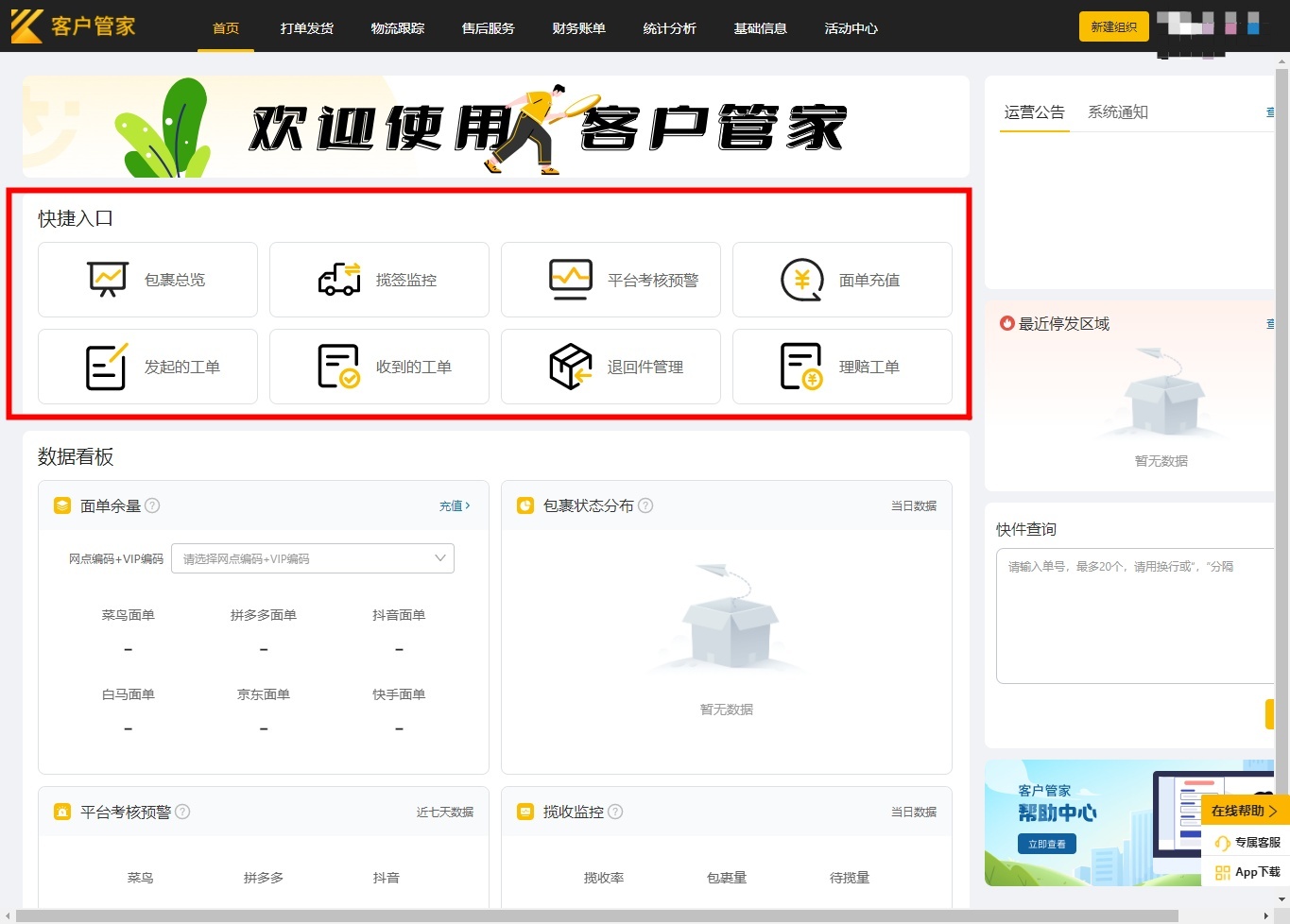Click help icon beside 包裹状态分布
Image resolution: width=1290 pixels, height=924 pixels.
pos(645,505)
